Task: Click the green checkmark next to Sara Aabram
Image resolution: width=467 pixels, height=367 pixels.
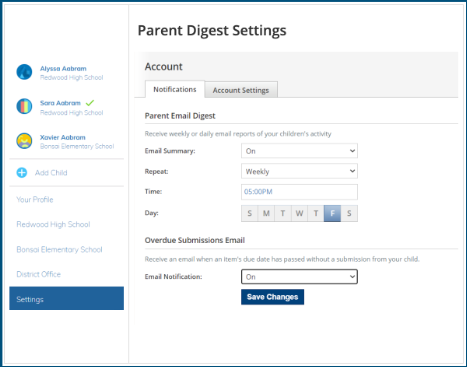Action: [x=90, y=103]
